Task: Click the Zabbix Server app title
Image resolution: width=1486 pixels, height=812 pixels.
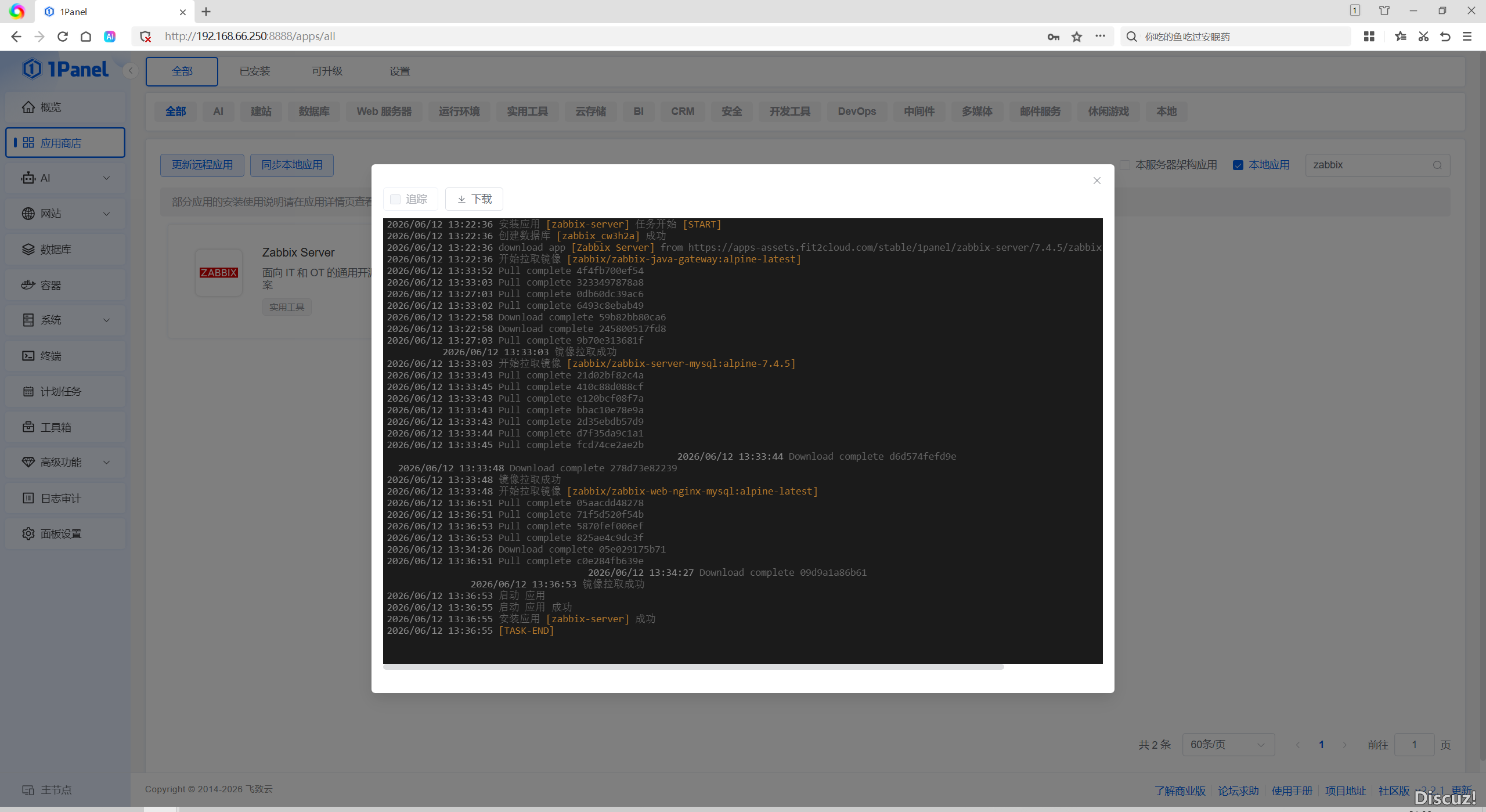Action: [x=298, y=252]
